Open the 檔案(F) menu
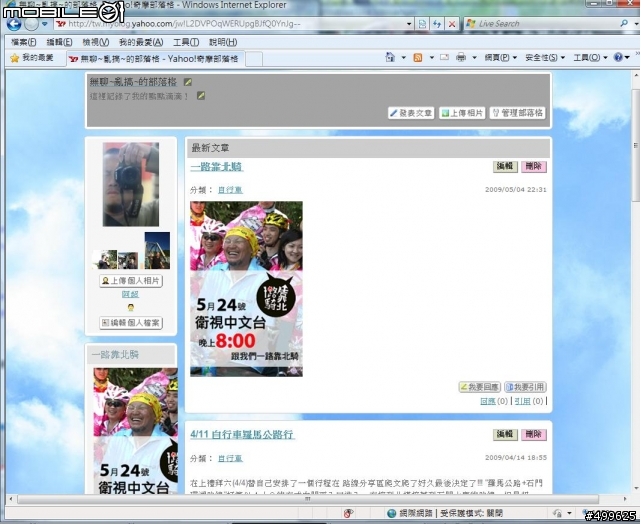This screenshot has height=524, width=641. click(24, 42)
